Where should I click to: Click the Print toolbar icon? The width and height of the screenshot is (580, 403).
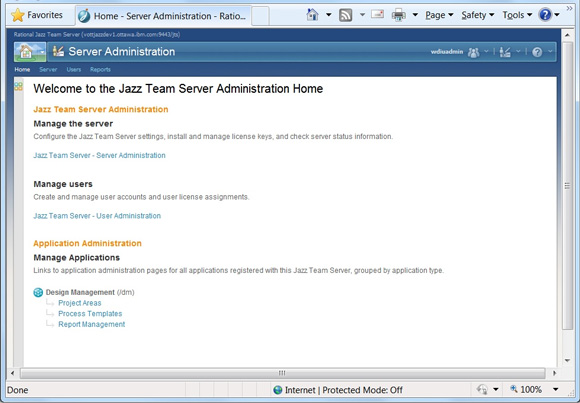[399, 15]
